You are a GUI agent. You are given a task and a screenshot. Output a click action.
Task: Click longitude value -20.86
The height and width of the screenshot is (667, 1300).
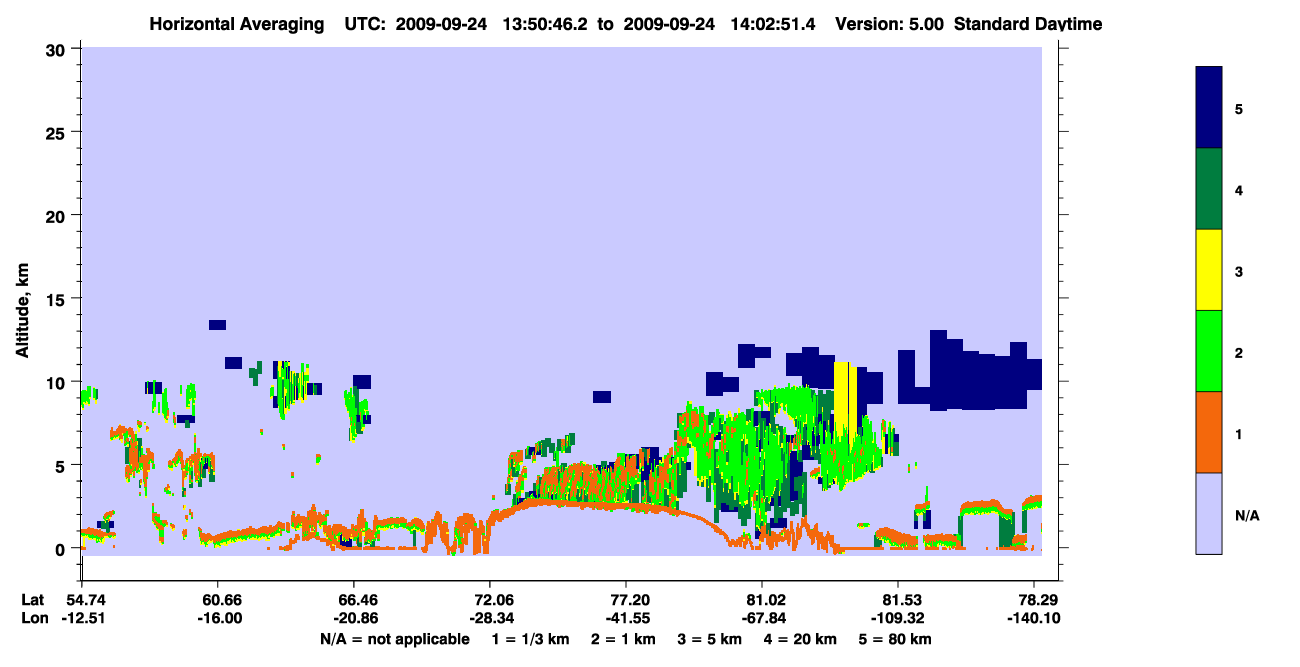pos(355,618)
